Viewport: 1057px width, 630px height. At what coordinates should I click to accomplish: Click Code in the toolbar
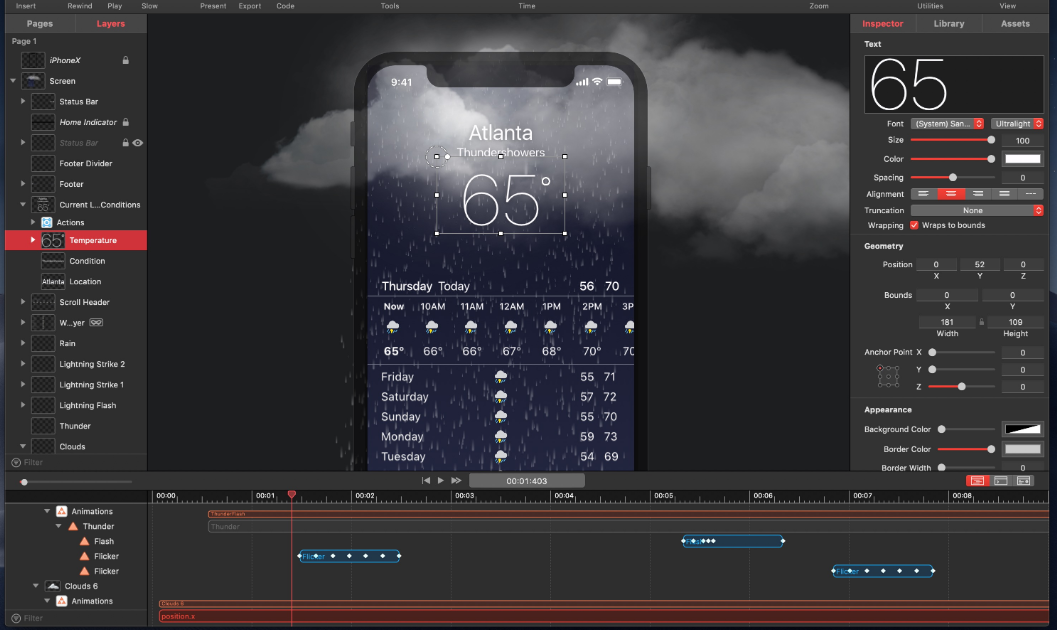(285, 5)
